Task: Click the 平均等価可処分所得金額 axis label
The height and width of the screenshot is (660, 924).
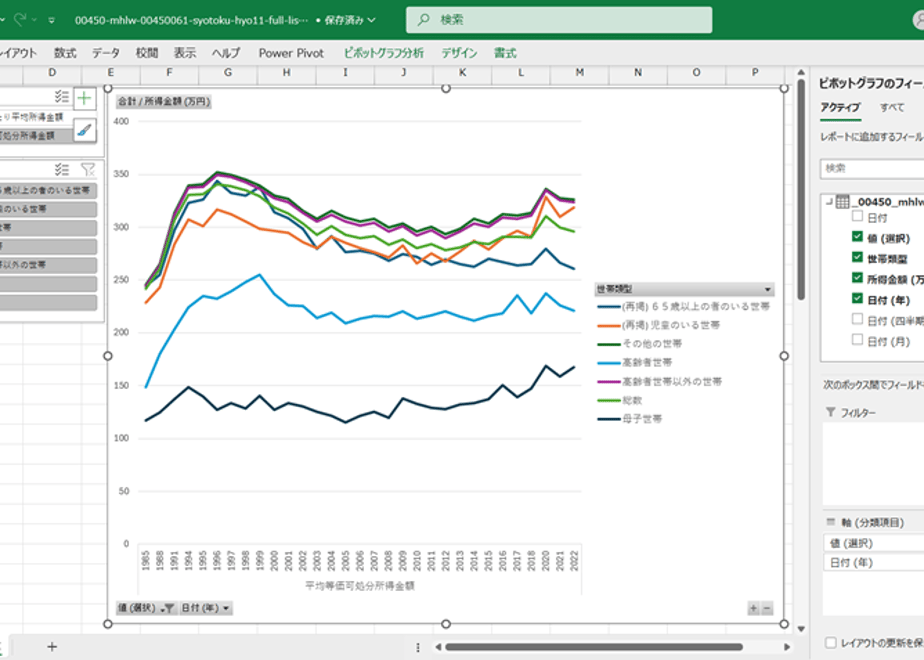Action: pyautogui.click(x=359, y=585)
